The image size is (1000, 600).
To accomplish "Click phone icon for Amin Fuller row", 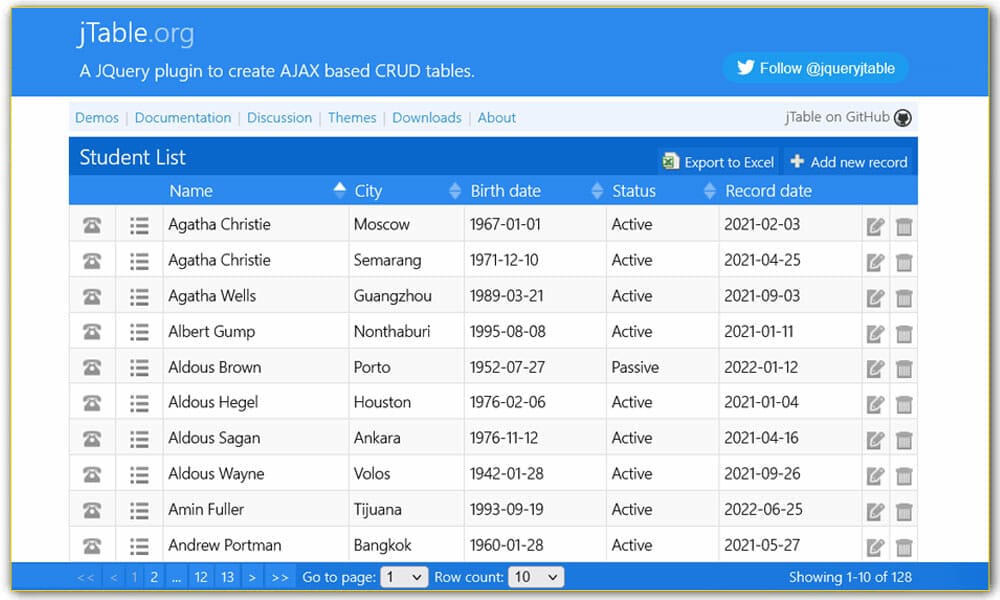I will tap(92, 510).
